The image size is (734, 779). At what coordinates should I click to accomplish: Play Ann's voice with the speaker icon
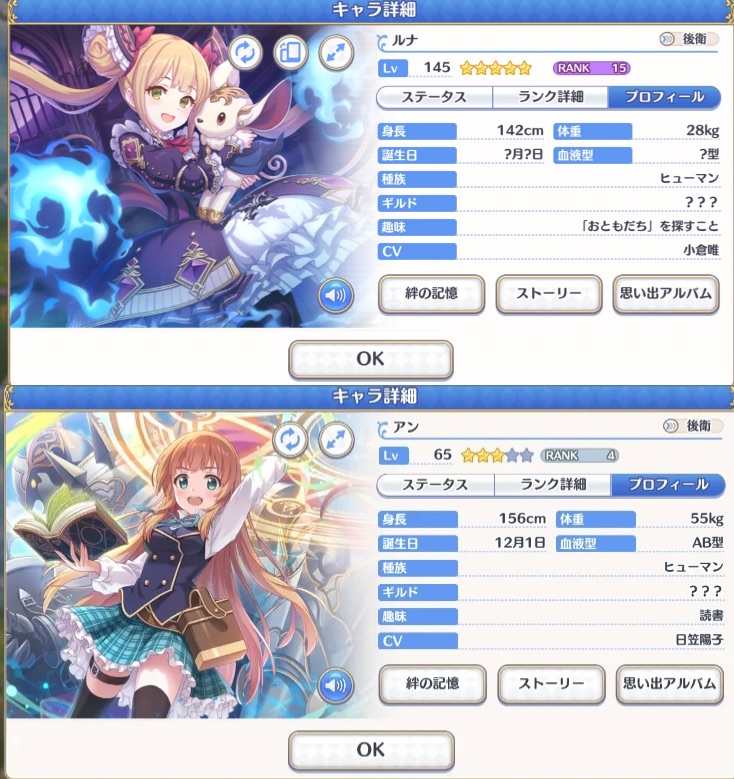click(x=336, y=686)
